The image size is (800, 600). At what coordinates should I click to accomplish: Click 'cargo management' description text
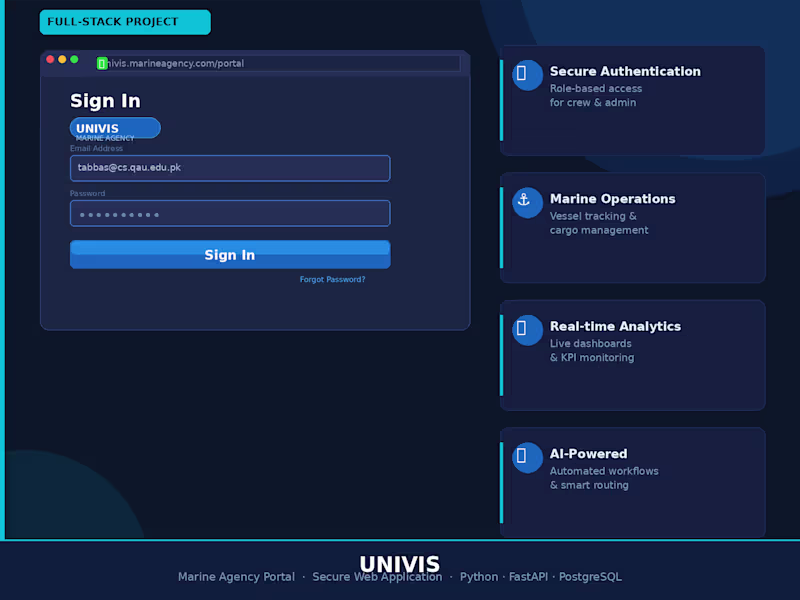click(599, 230)
